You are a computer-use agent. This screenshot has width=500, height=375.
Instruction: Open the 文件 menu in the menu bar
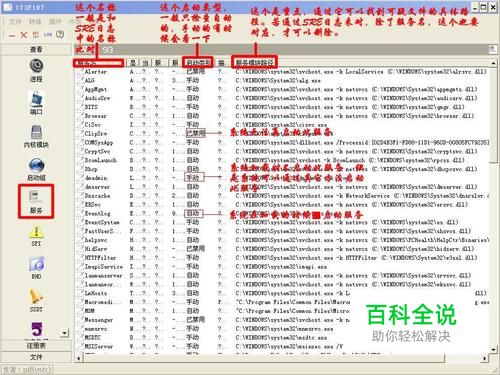[x=15, y=21]
